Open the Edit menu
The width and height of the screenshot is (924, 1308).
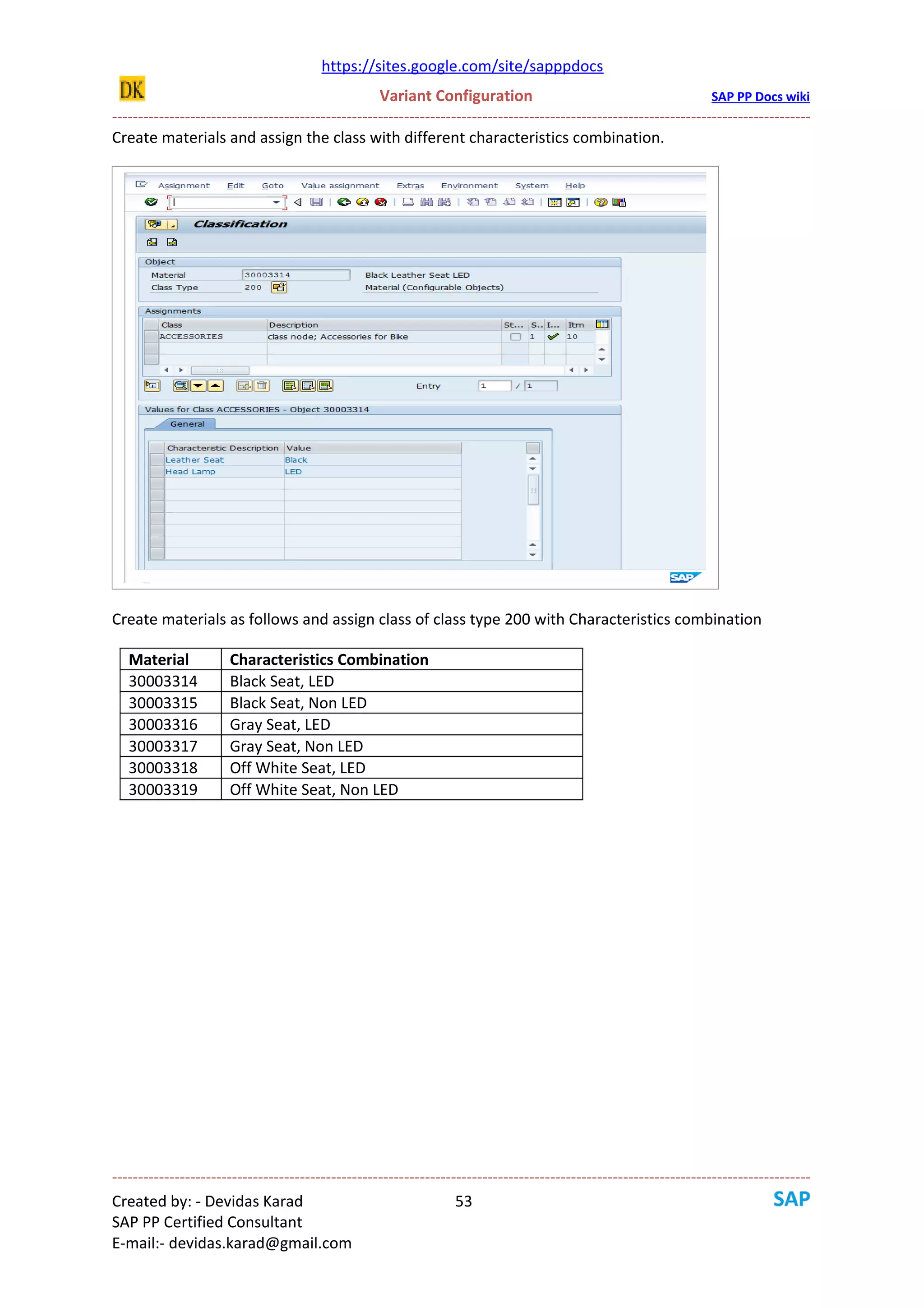tap(236, 186)
